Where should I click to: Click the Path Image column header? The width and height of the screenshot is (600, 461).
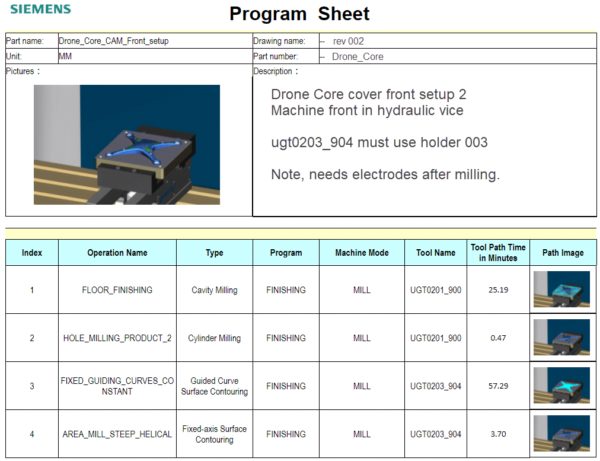coord(563,253)
